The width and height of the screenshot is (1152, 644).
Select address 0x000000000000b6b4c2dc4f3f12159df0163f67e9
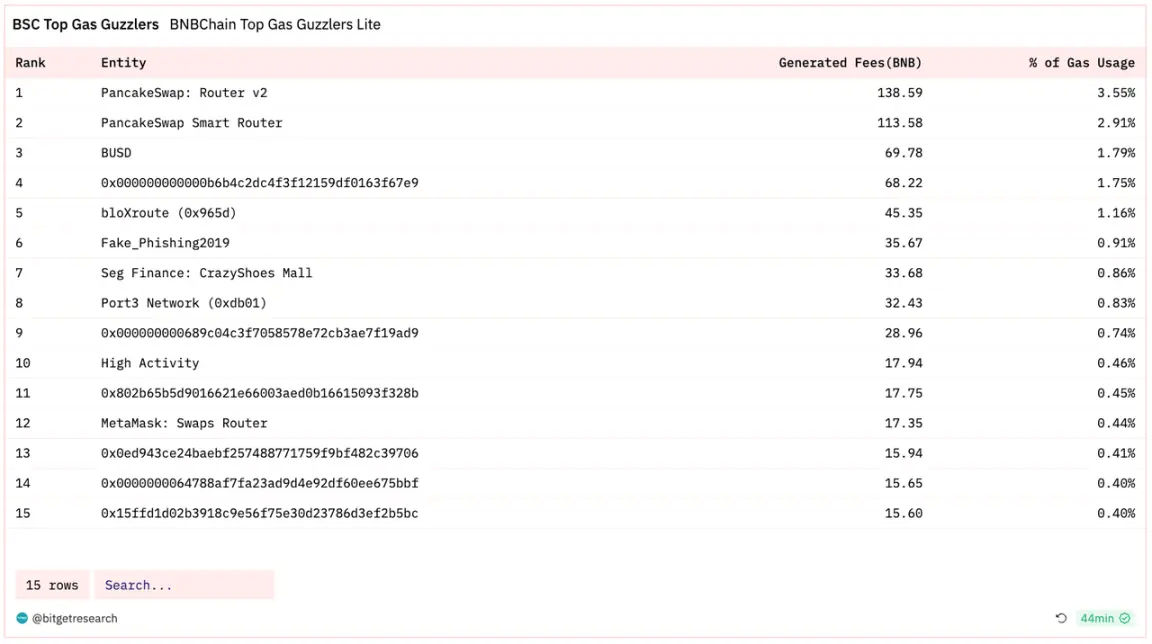(259, 183)
